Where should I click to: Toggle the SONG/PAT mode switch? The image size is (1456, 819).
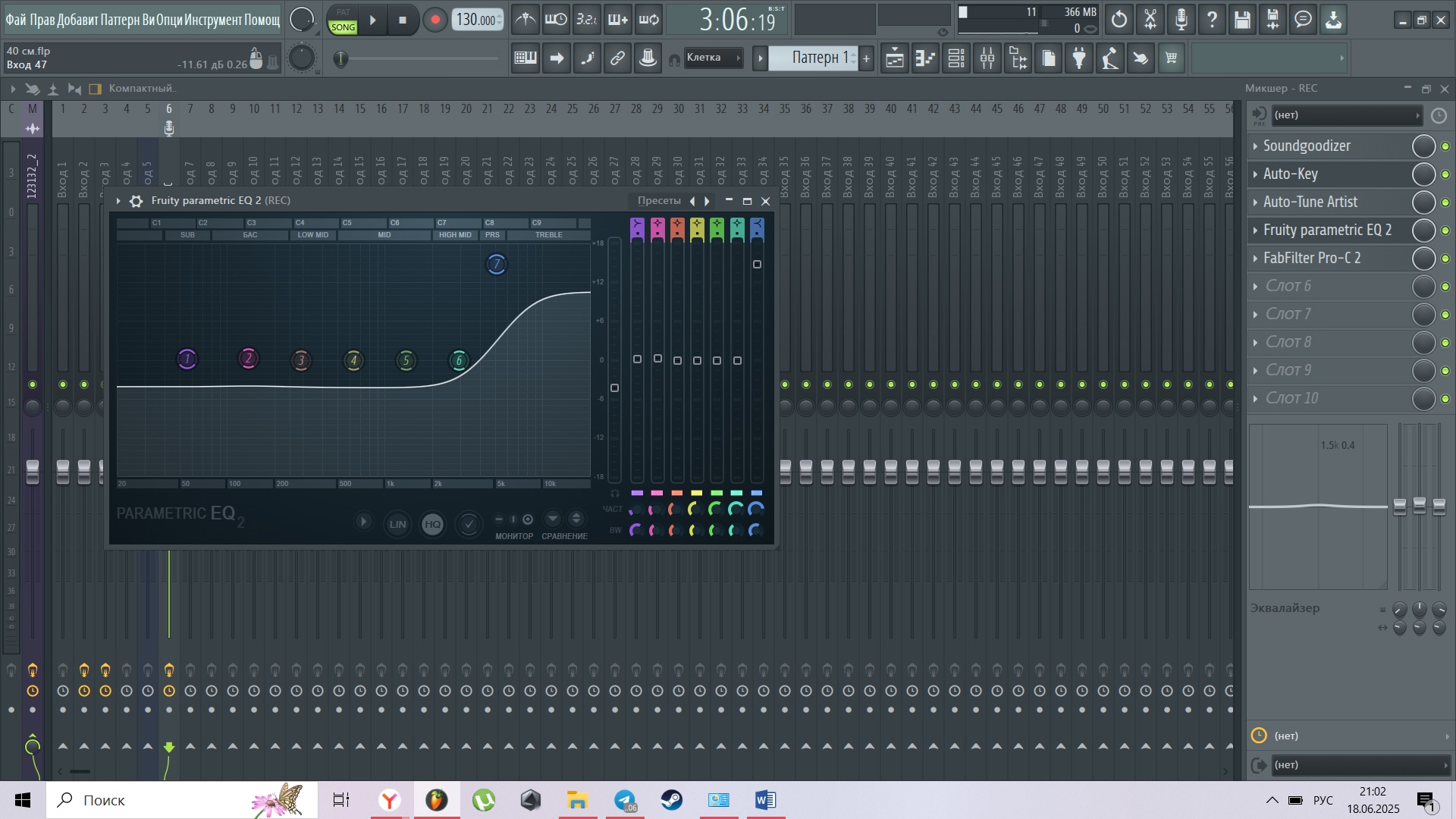point(343,20)
